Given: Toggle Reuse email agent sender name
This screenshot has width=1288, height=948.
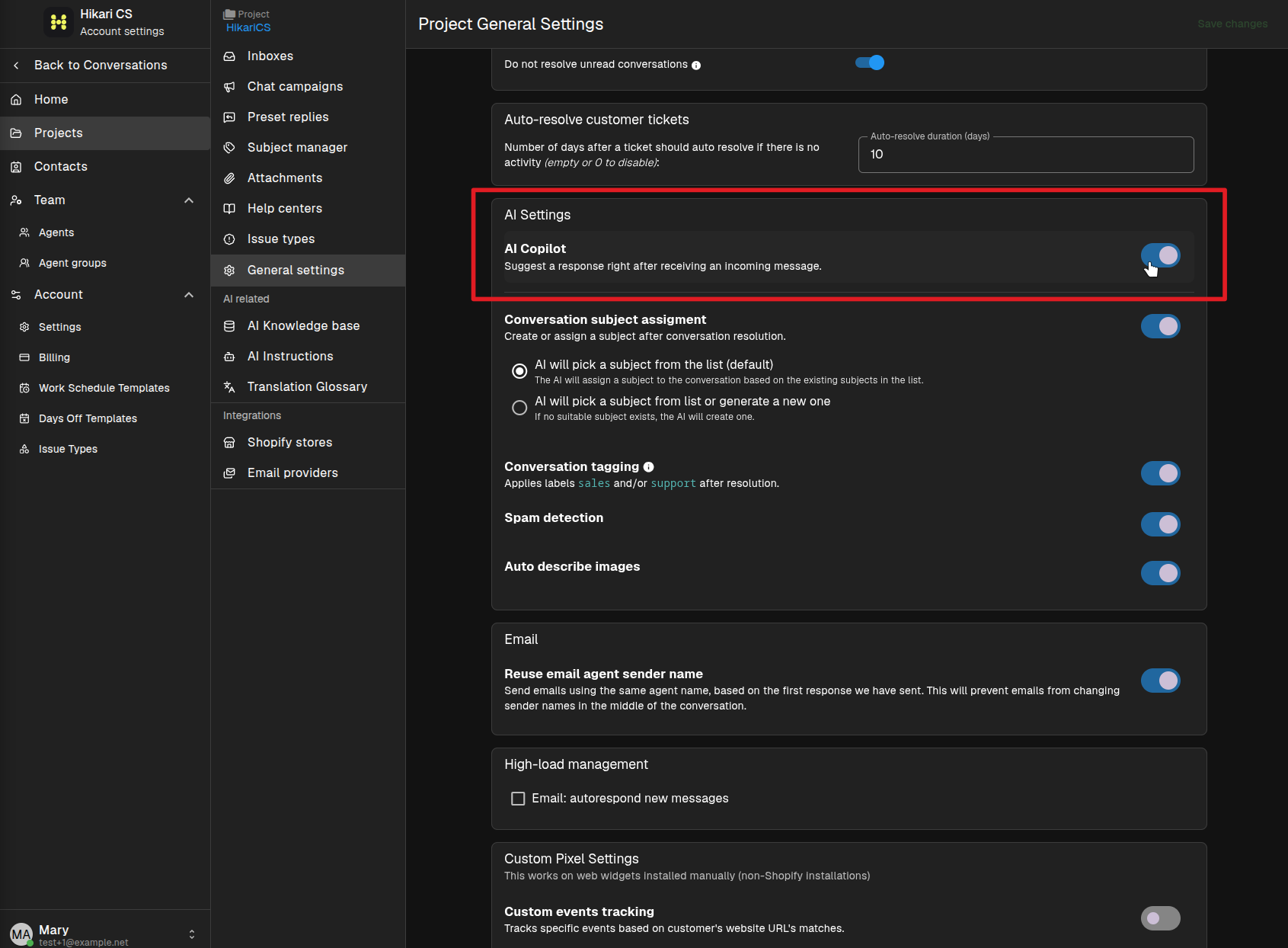Looking at the screenshot, I should point(1160,681).
